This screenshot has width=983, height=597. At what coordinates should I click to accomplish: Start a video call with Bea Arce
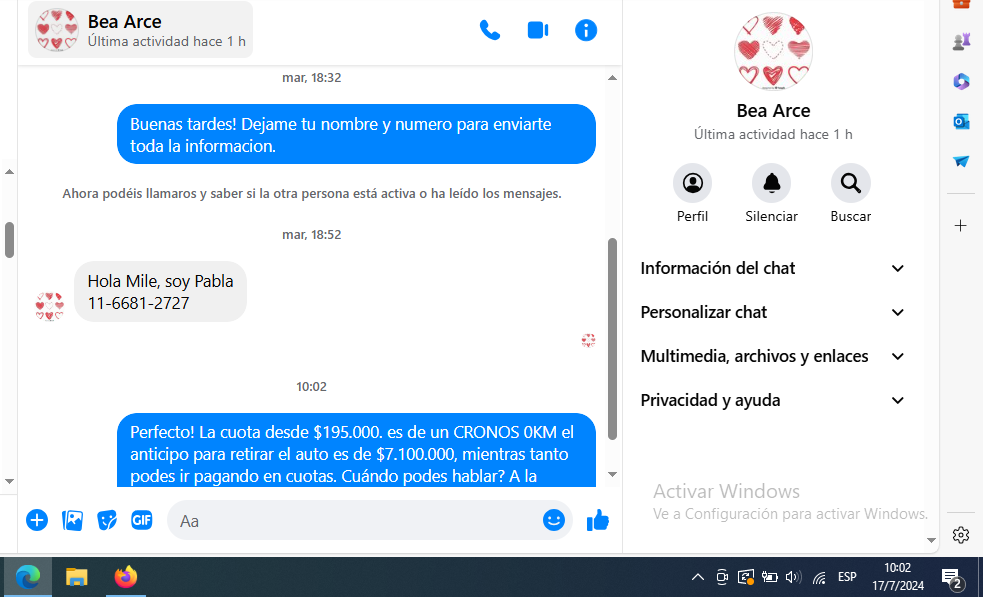click(538, 30)
